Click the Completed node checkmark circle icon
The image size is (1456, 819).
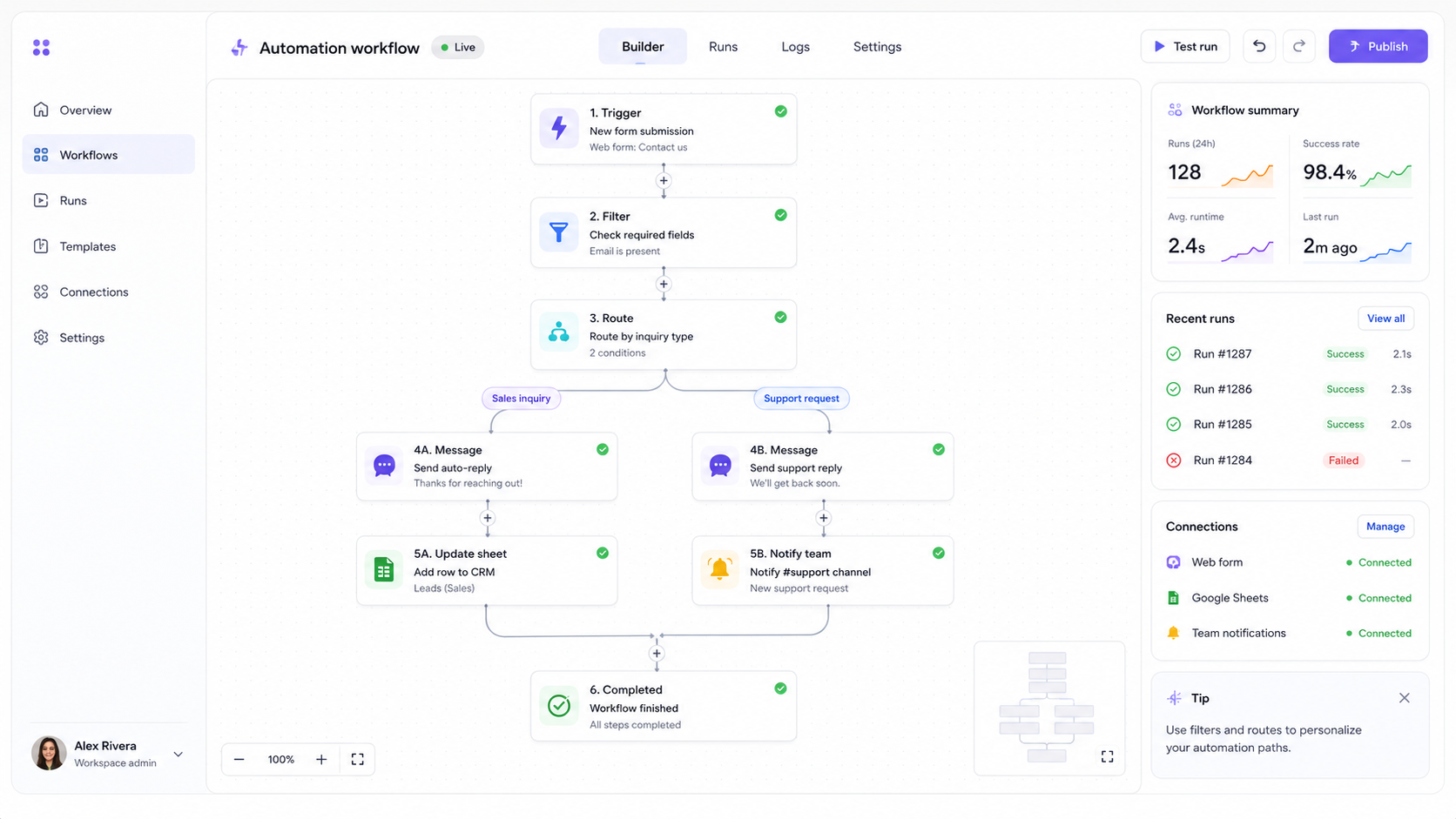click(x=559, y=705)
